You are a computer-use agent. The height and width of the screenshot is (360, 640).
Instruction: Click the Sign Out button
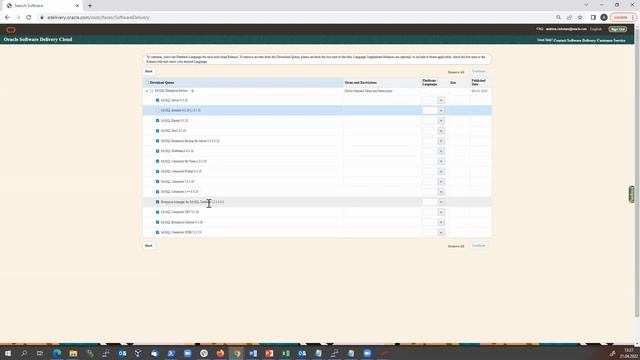(618, 29)
